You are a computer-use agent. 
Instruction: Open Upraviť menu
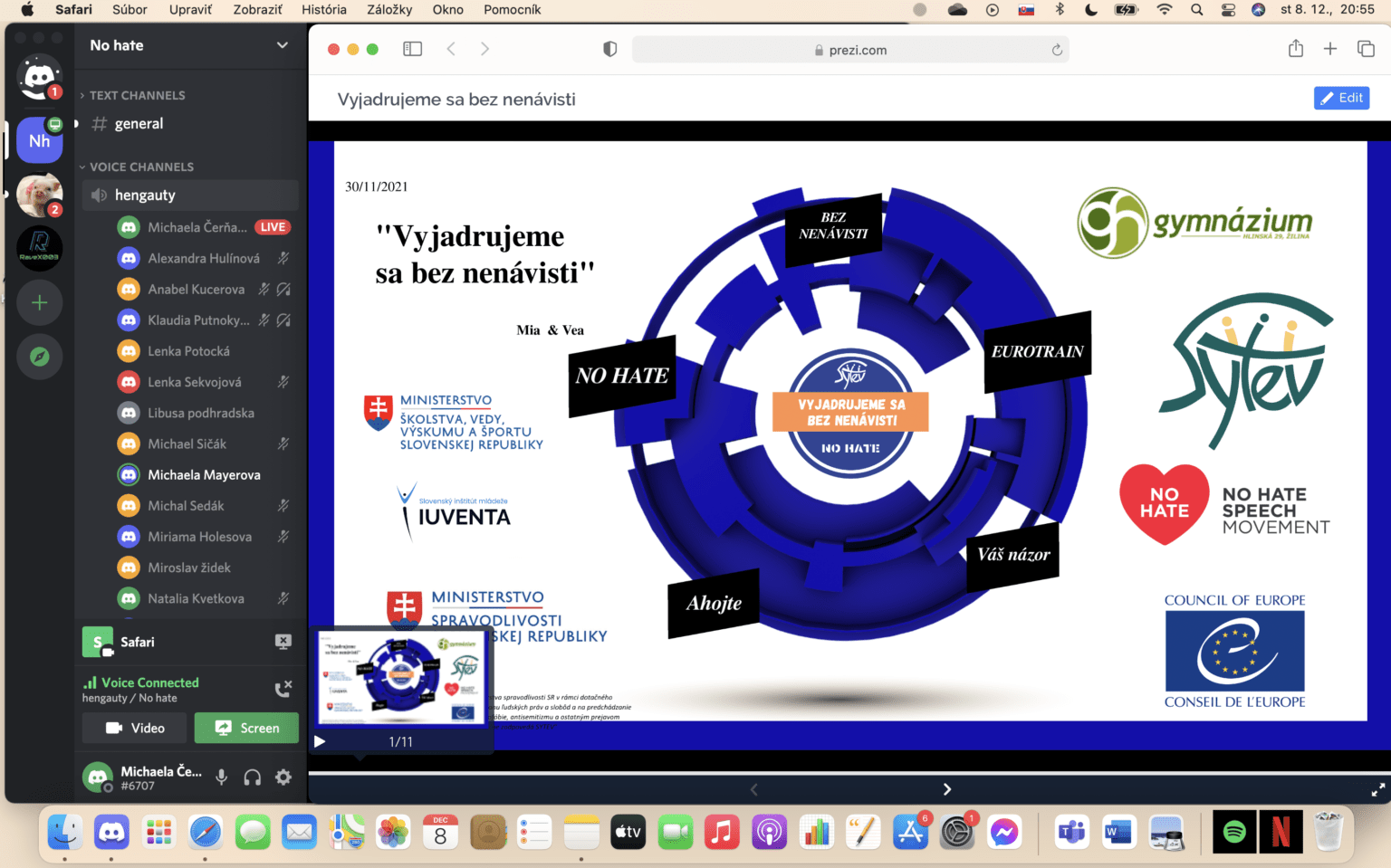click(190, 9)
